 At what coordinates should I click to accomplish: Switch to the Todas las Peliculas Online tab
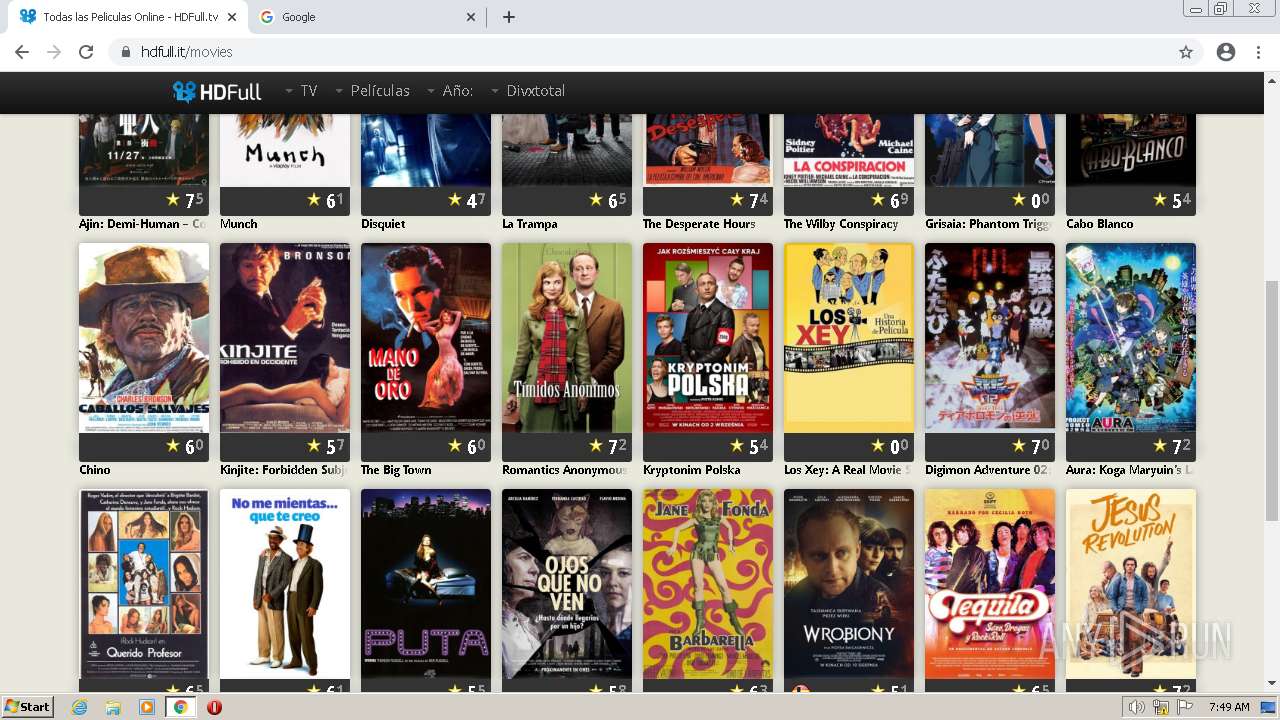(x=128, y=17)
